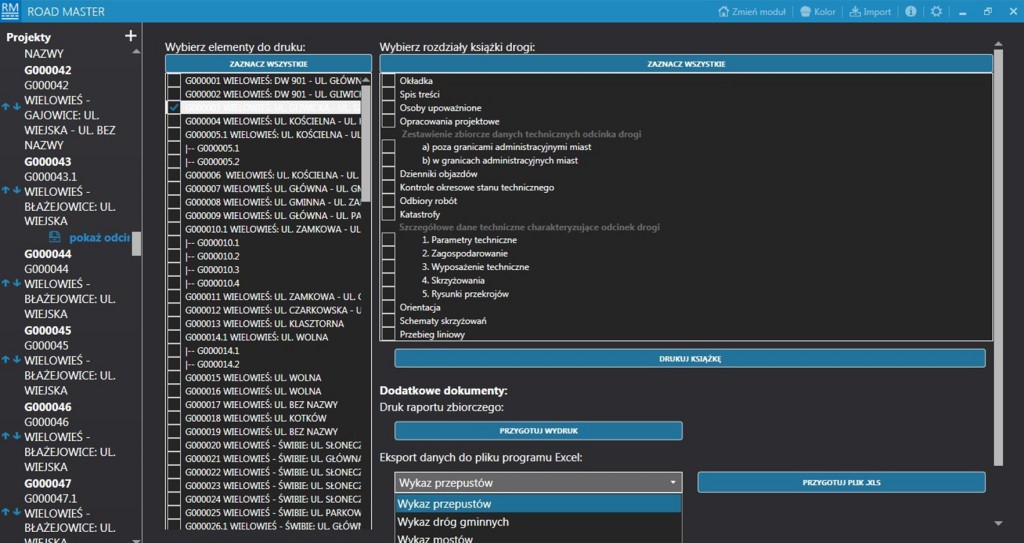Select row G000019 UL. BEZ NAZWY
This screenshot has height=543, width=1024.
coord(261,431)
